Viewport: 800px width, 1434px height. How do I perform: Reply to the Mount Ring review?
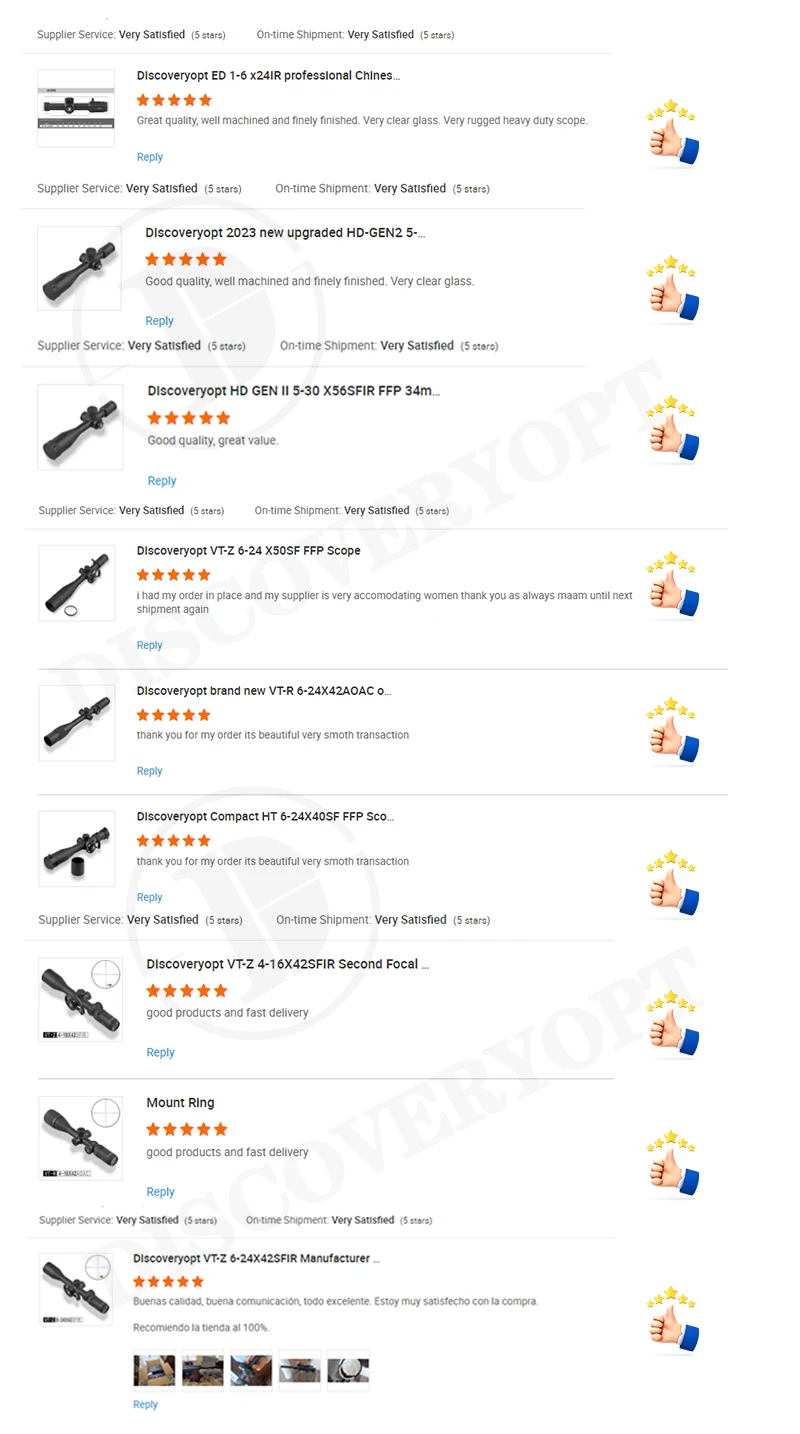161,1192
